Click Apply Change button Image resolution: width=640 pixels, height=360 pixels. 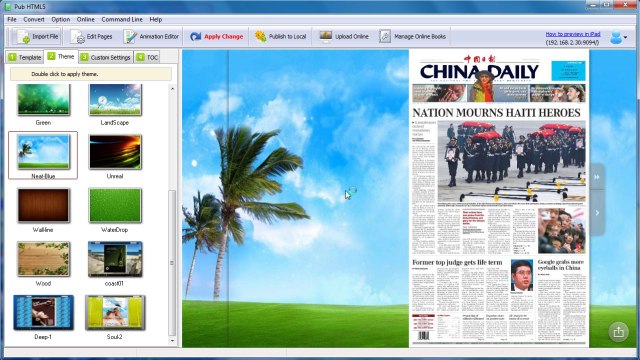click(216, 37)
